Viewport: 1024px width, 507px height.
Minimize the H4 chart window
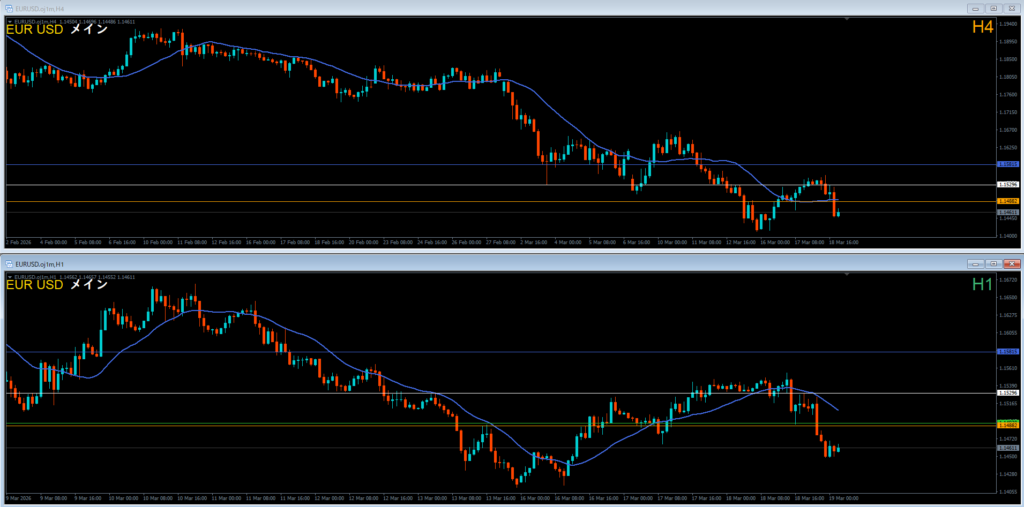click(x=975, y=7)
